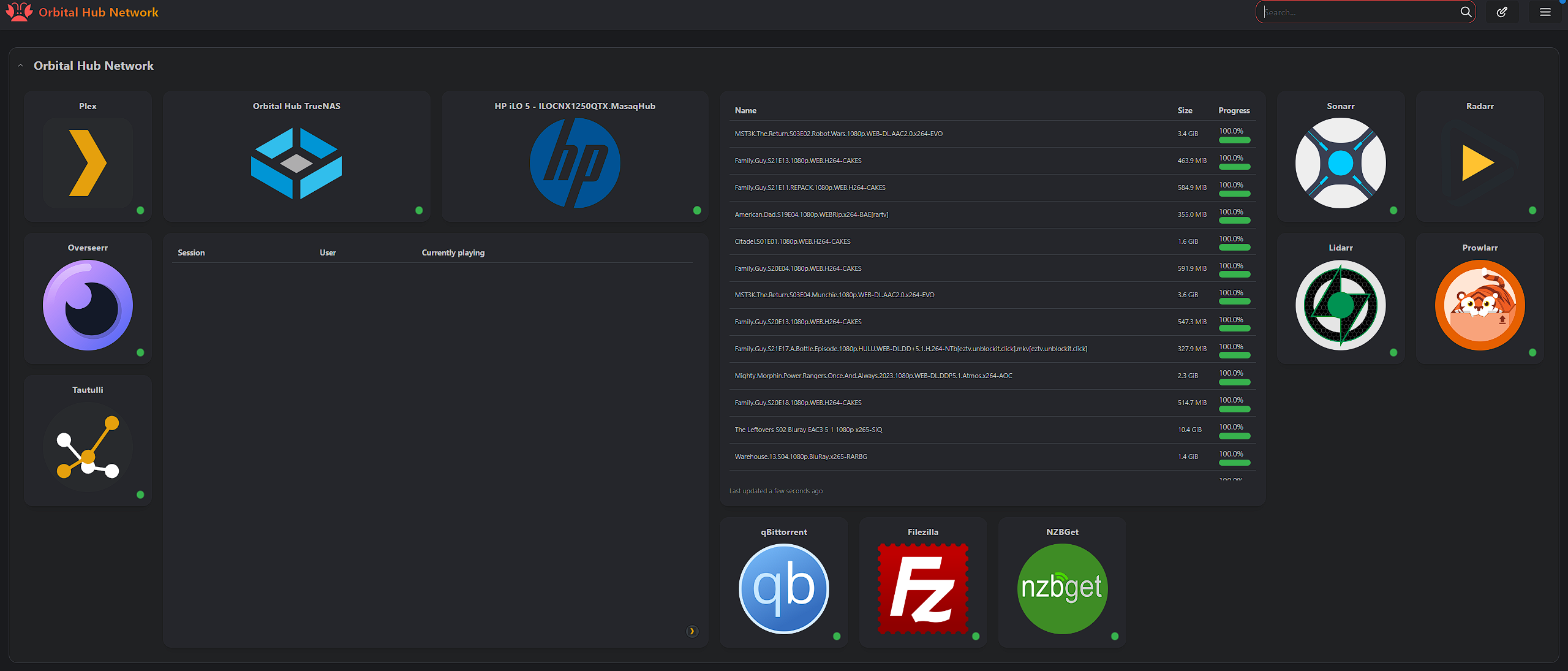This screenshot has width=1568, height=671.
Task: Launch qBittorrent from its icon
Action: tap(783, 589)
